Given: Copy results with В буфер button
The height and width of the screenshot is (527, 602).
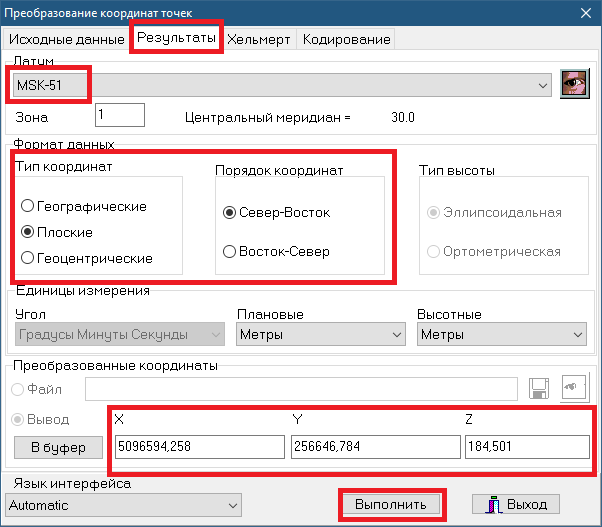Looking at the screenshot, I should (x=58, y=447).
